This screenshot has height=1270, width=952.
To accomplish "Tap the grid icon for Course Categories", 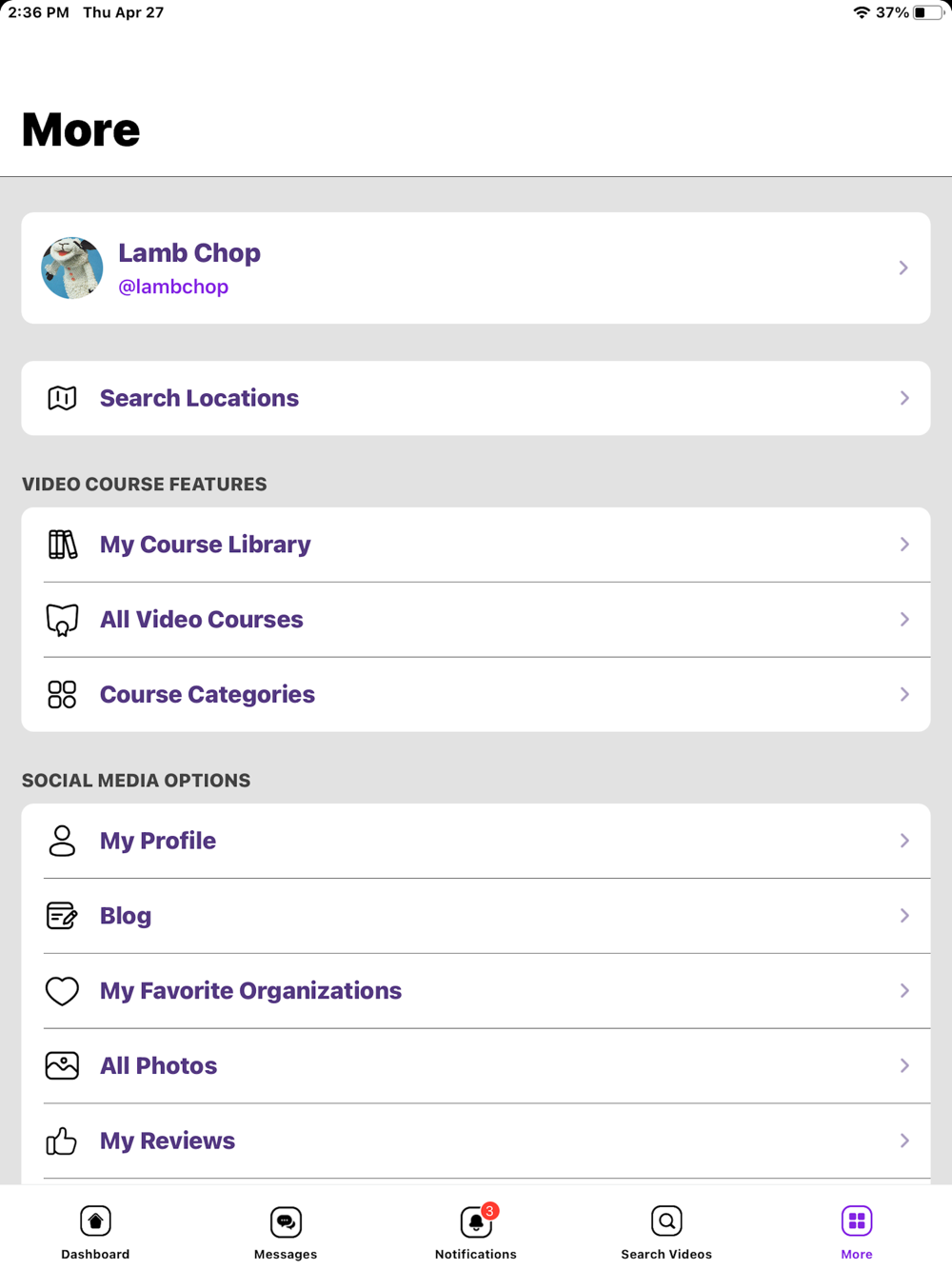I will tap(62, 694).
